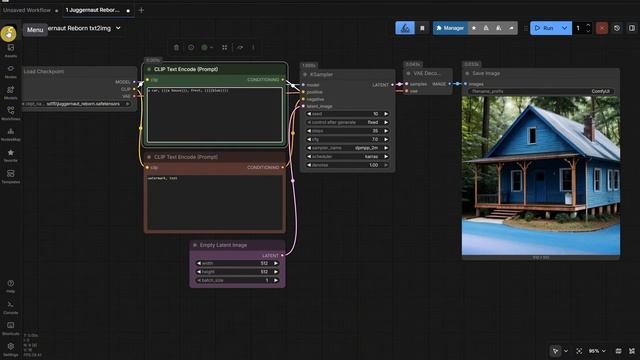
Task: Click the negative prompt watermark text area
Action: point(215,202)
